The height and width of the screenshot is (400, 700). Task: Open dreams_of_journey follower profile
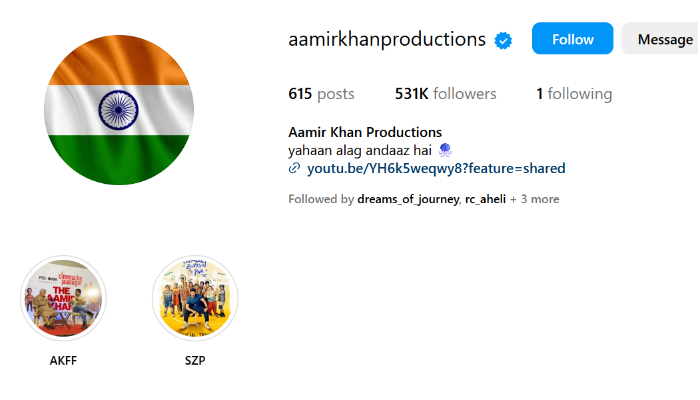[408, 199]
